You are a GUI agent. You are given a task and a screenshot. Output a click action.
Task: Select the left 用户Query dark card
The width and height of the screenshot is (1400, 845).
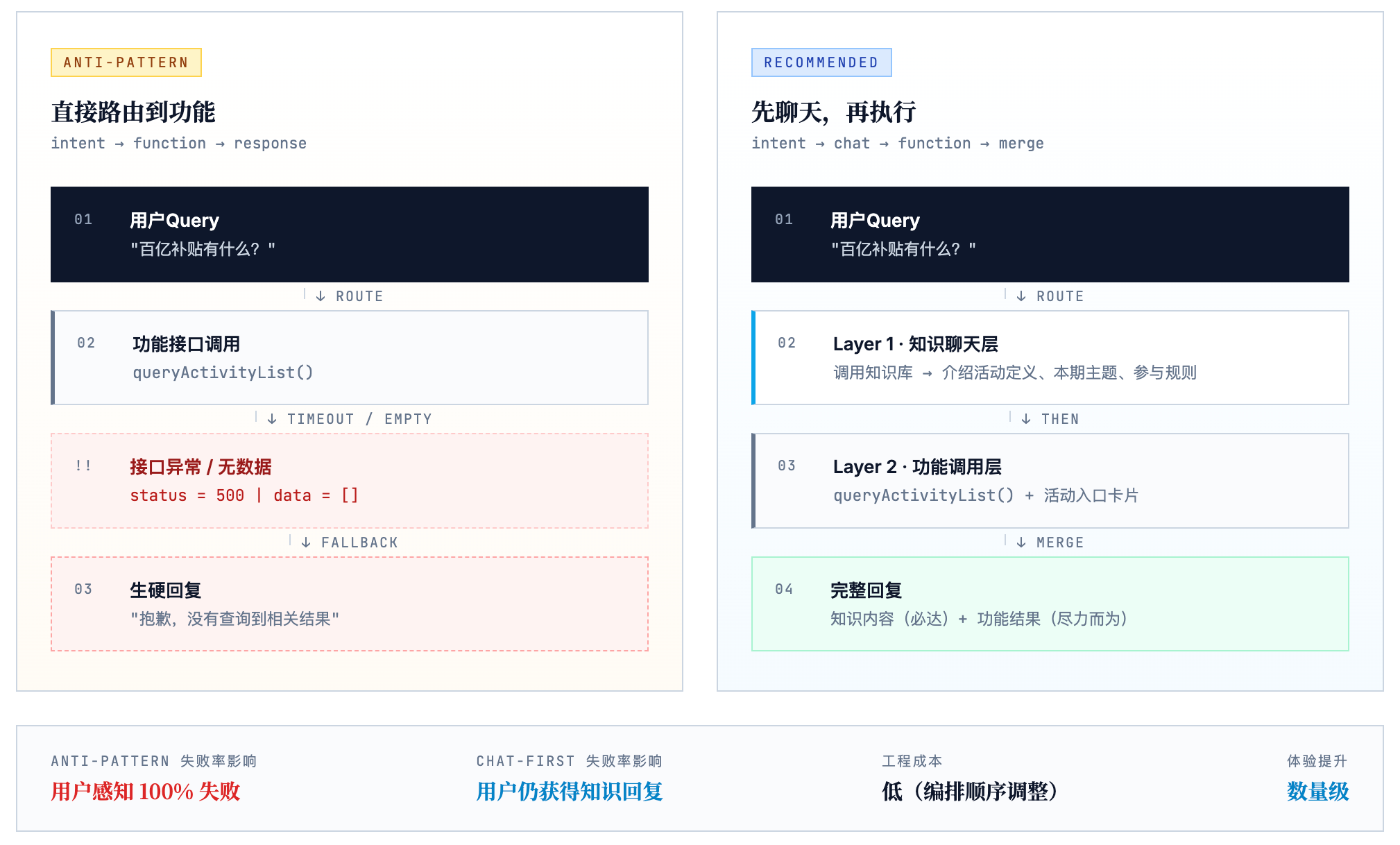point(349,234)
